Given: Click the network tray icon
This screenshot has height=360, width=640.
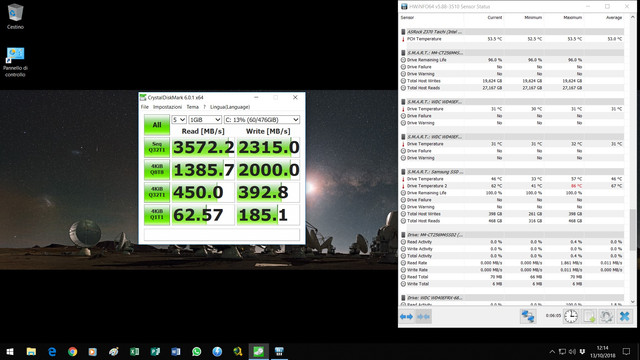Looking at the screenshot, I should (562, 351).
